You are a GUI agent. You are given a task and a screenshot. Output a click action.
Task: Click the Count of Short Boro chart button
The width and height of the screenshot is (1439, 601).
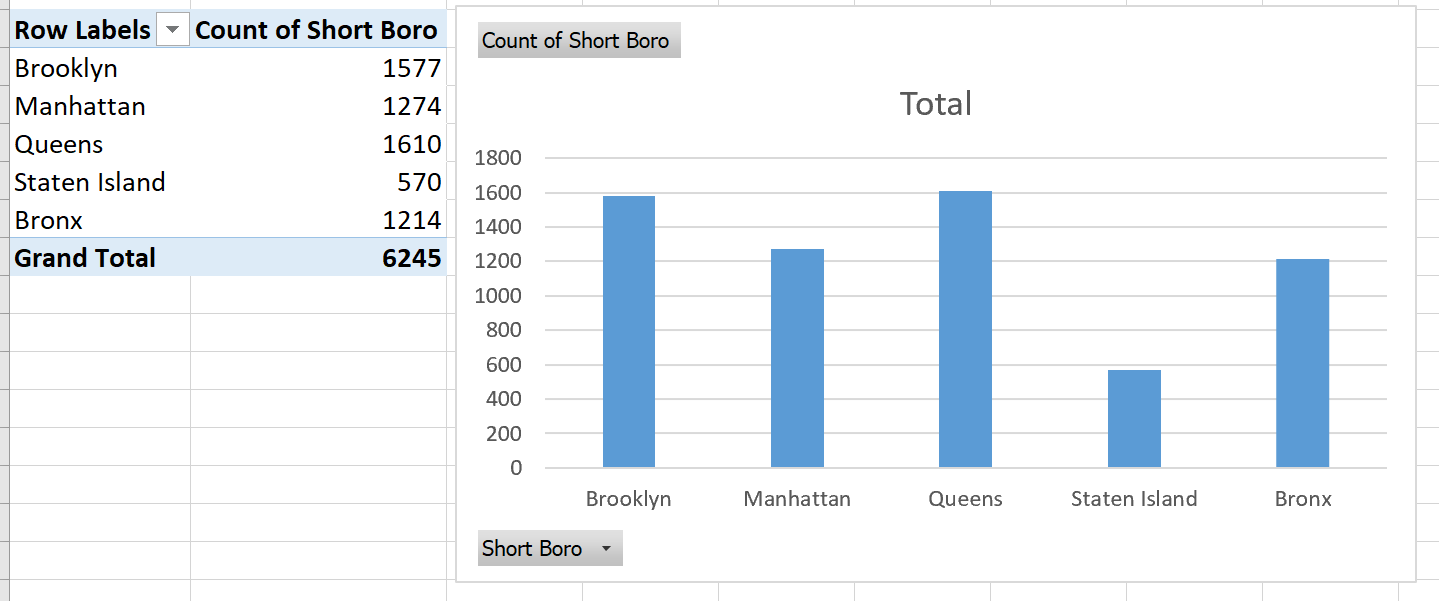[579, 41]
